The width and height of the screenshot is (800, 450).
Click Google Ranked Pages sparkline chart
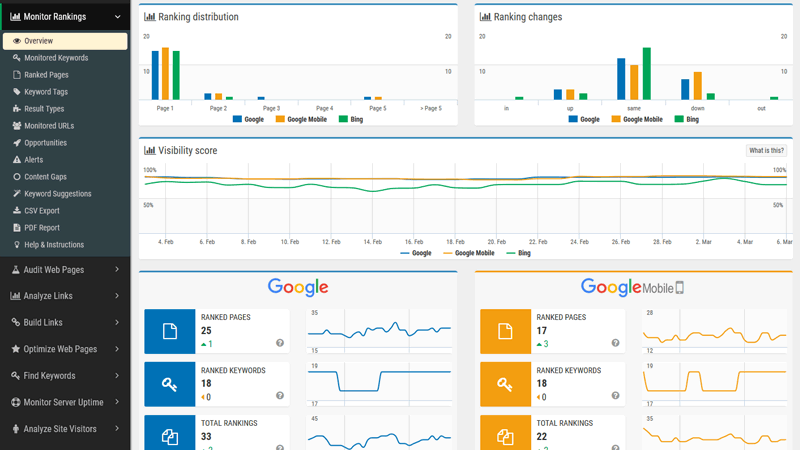click(x=379, y=331)
